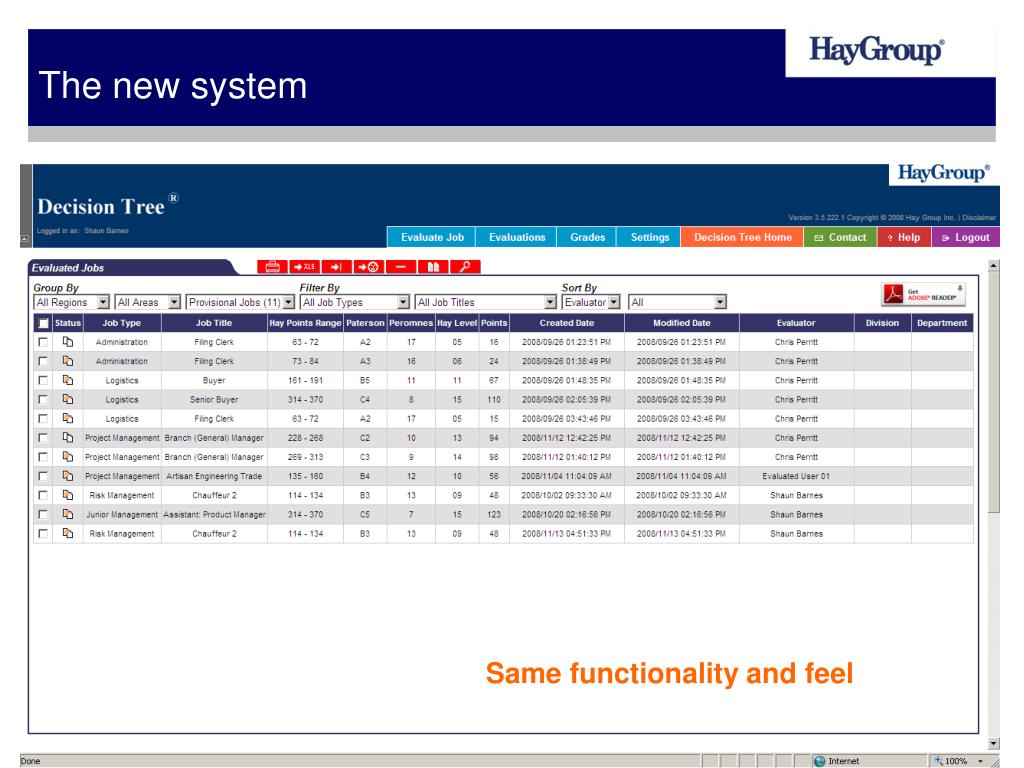Click the red Print toolbar icon
The height and width of the screenshot is (768, 1024).
[x=272, y=266]
